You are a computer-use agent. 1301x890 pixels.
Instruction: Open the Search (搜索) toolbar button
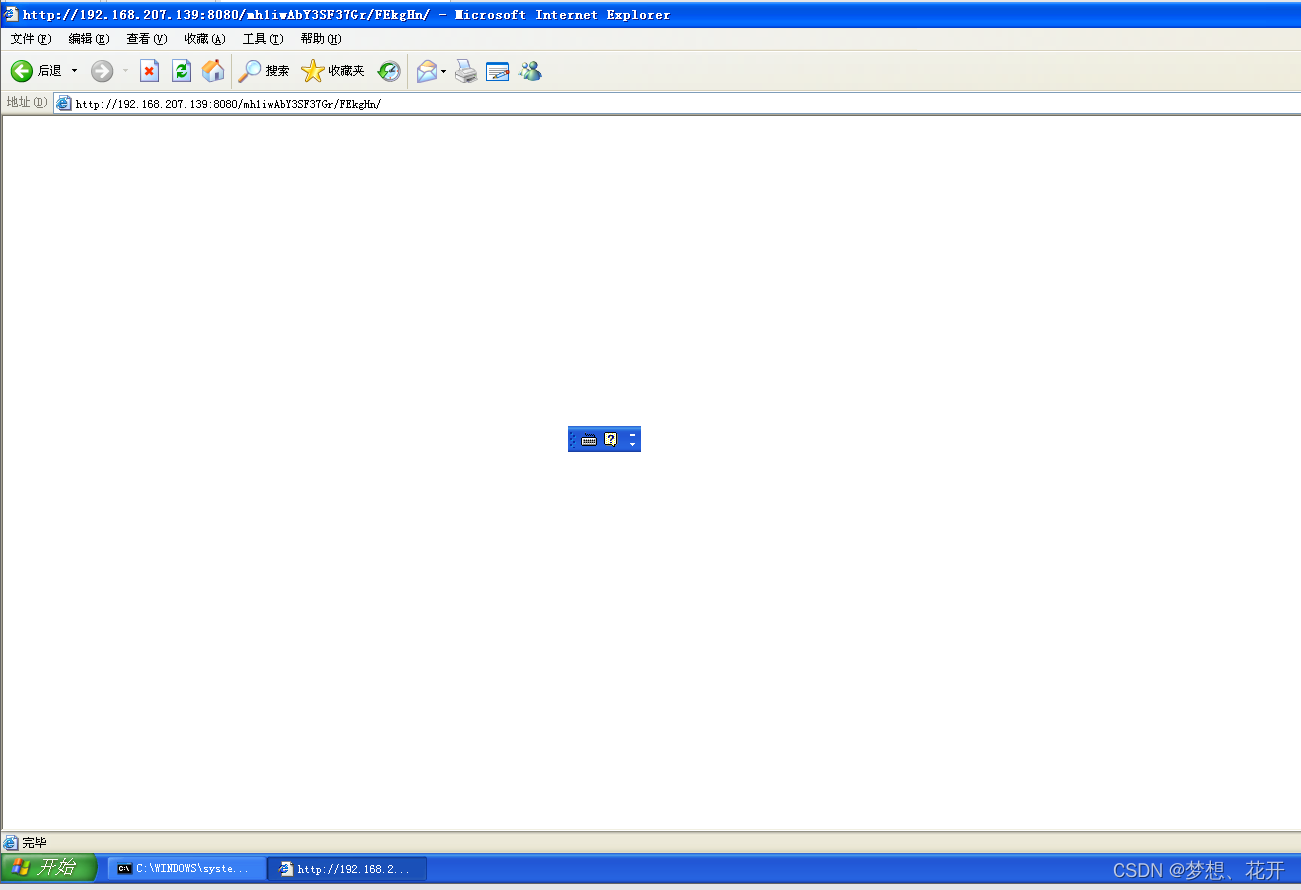point(264,71)
